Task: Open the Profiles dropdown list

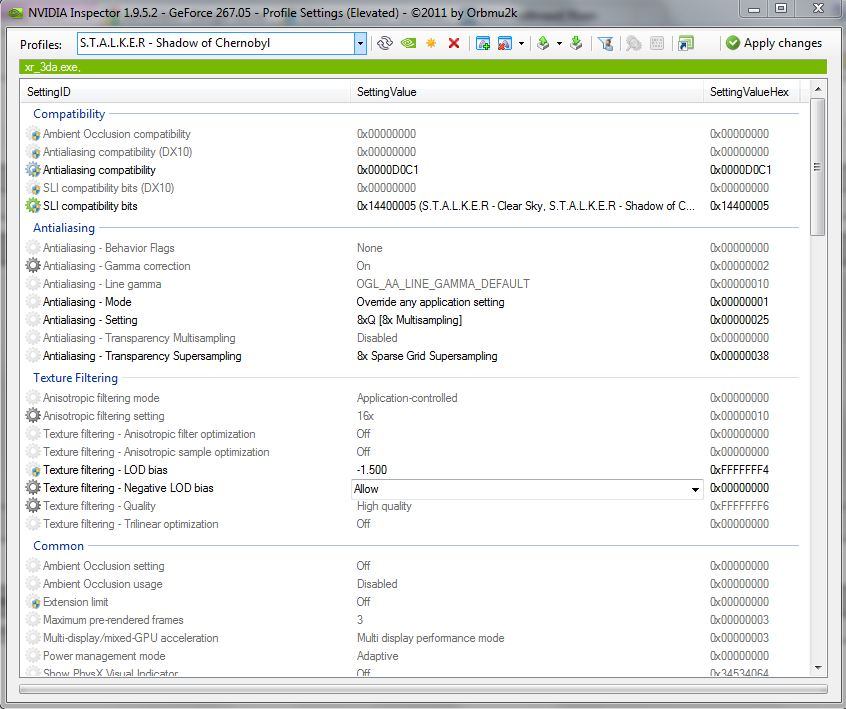Action: pos(360,44)
